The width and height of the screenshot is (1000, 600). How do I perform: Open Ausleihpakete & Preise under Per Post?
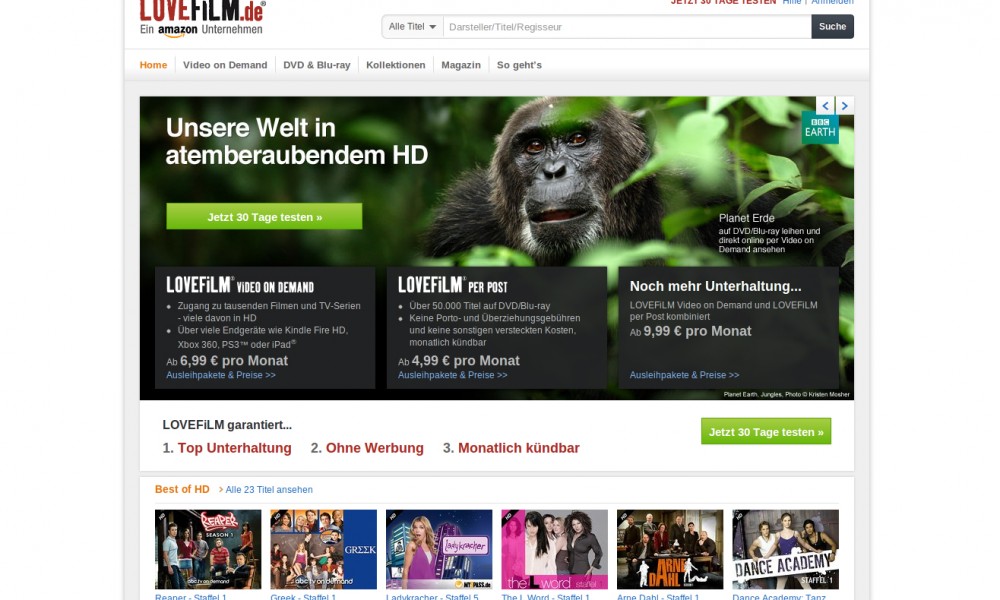[x=453, y=375]
